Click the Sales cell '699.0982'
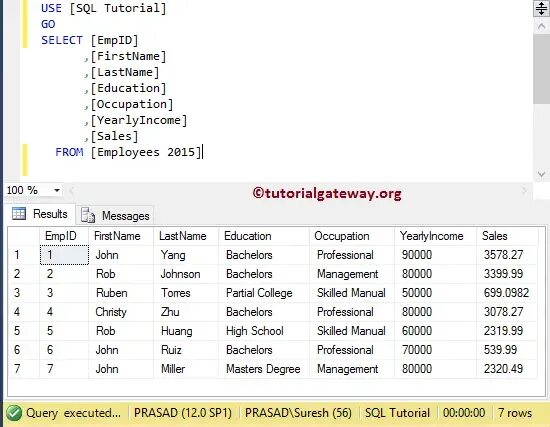 pyautogui.click(x=506, y=293)
